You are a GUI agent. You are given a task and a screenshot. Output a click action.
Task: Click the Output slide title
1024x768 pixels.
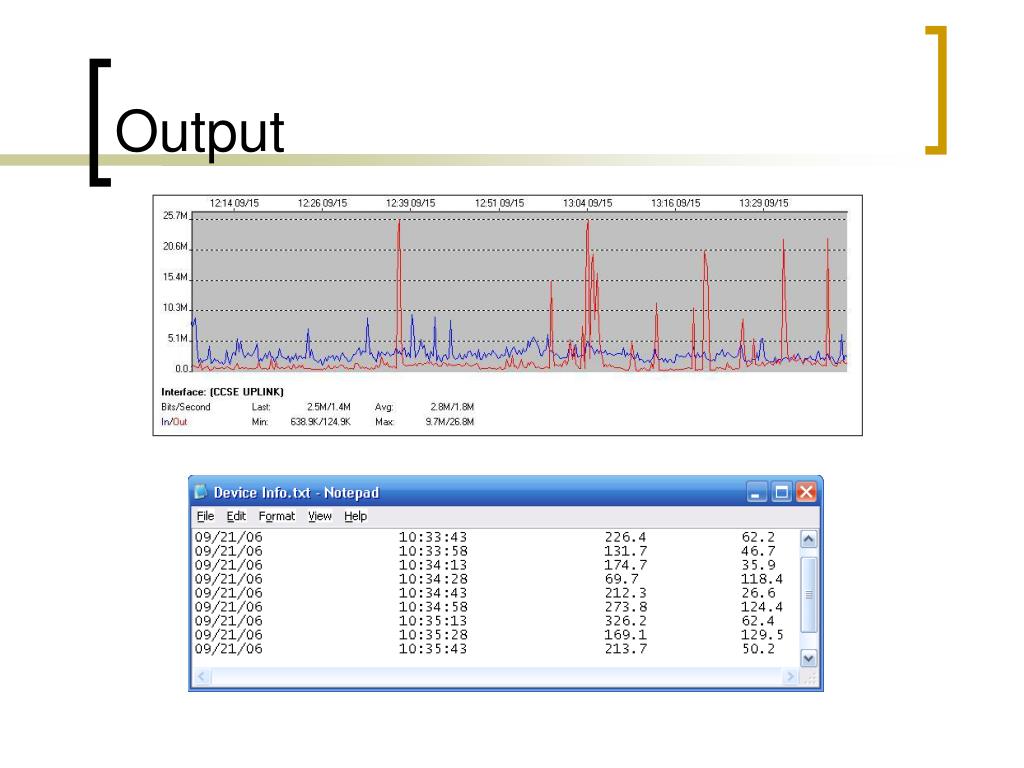pos(199,133)
